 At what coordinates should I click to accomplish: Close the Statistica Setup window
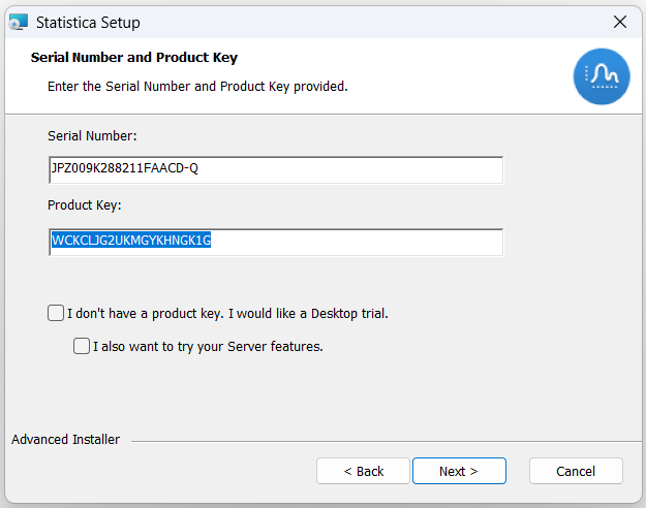point(620,22)
